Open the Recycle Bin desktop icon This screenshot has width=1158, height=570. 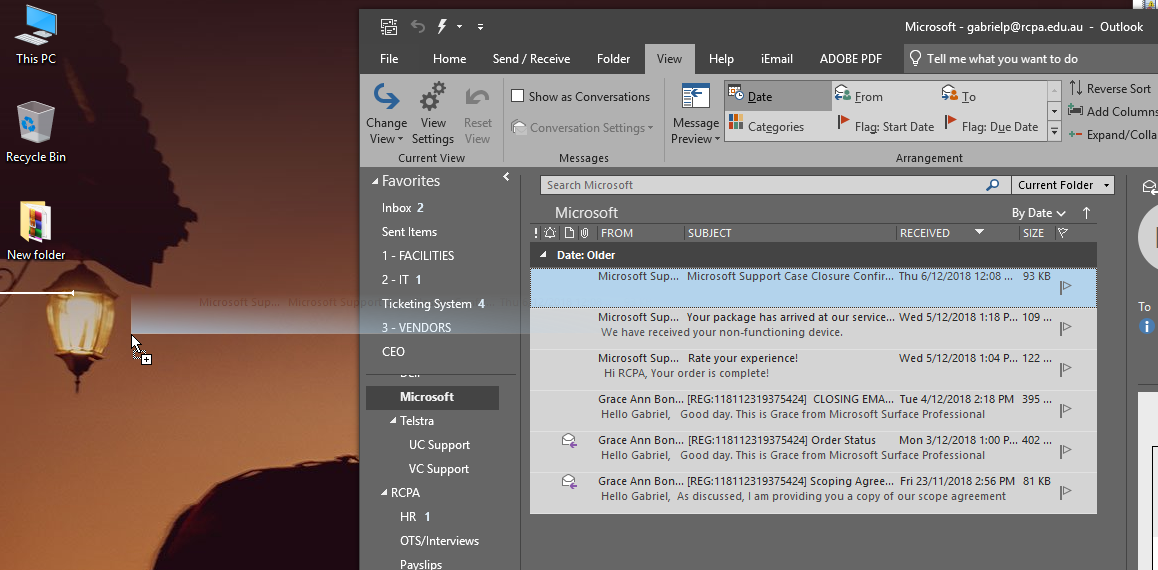click(x=35, y=133)
